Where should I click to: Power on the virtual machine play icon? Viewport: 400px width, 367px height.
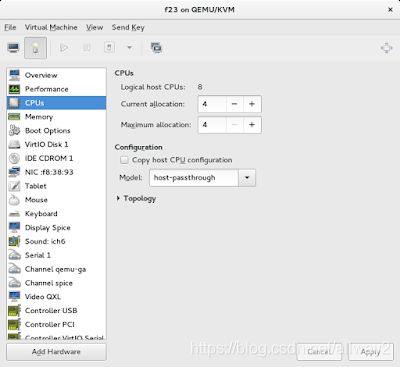64,48
